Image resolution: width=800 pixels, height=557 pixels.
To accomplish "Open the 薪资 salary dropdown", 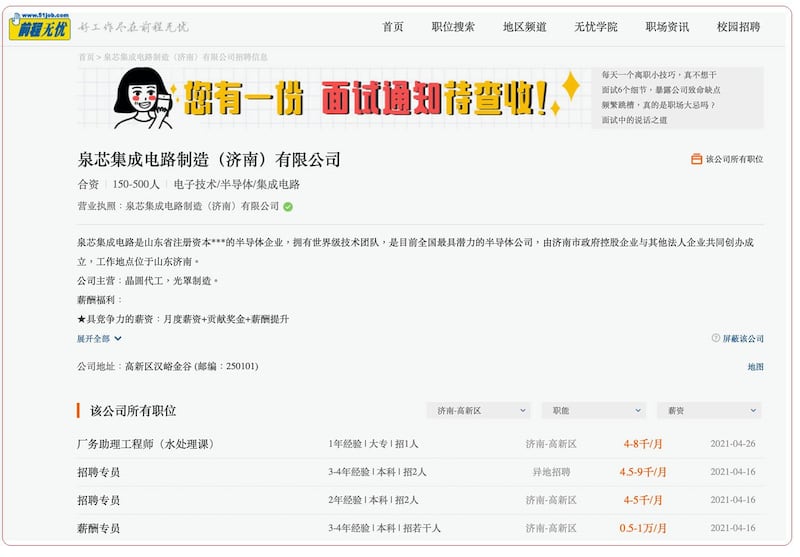I will tap(709, 411).
